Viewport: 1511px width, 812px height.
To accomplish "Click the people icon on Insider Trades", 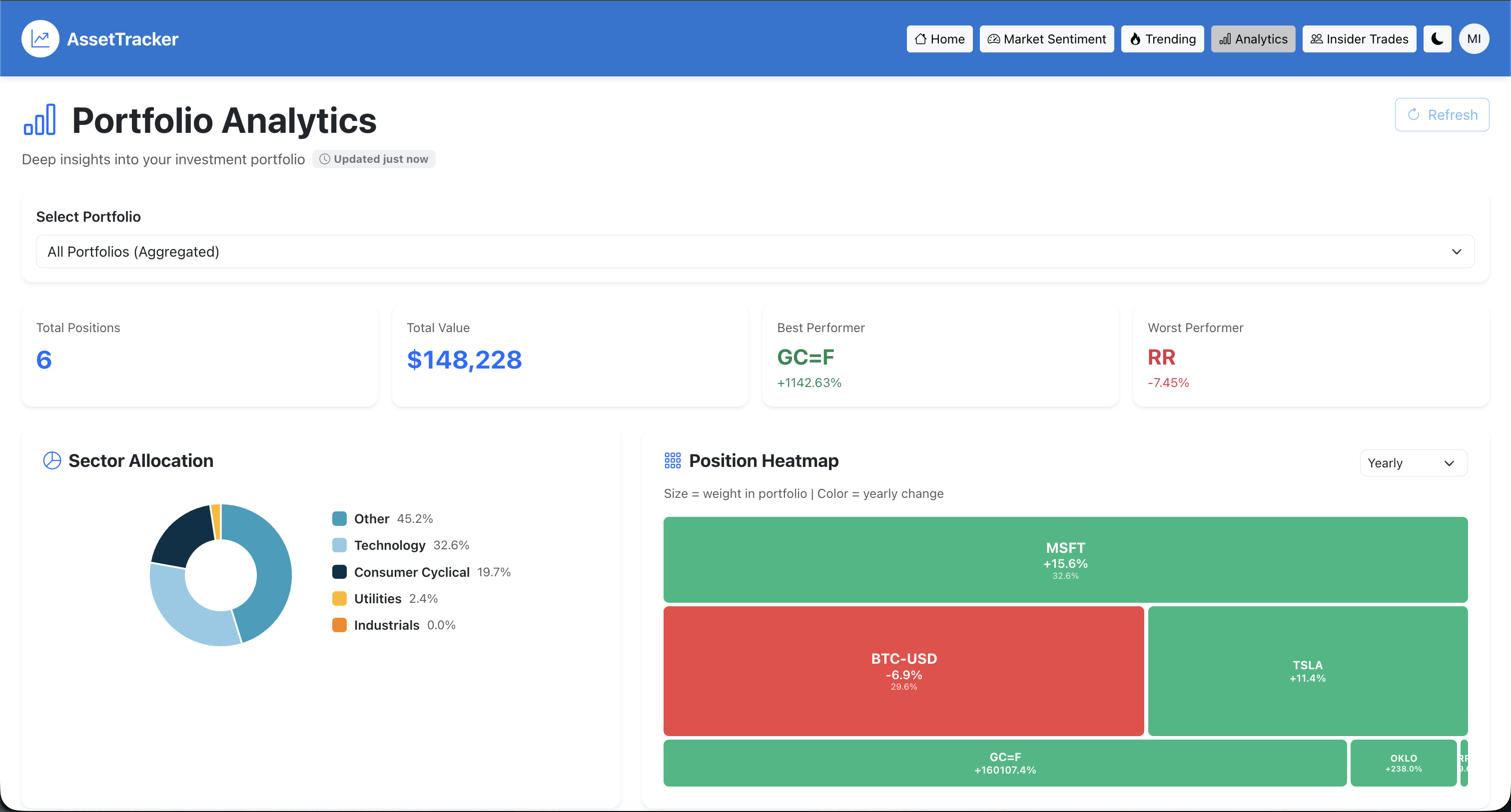I will 1316,38.
